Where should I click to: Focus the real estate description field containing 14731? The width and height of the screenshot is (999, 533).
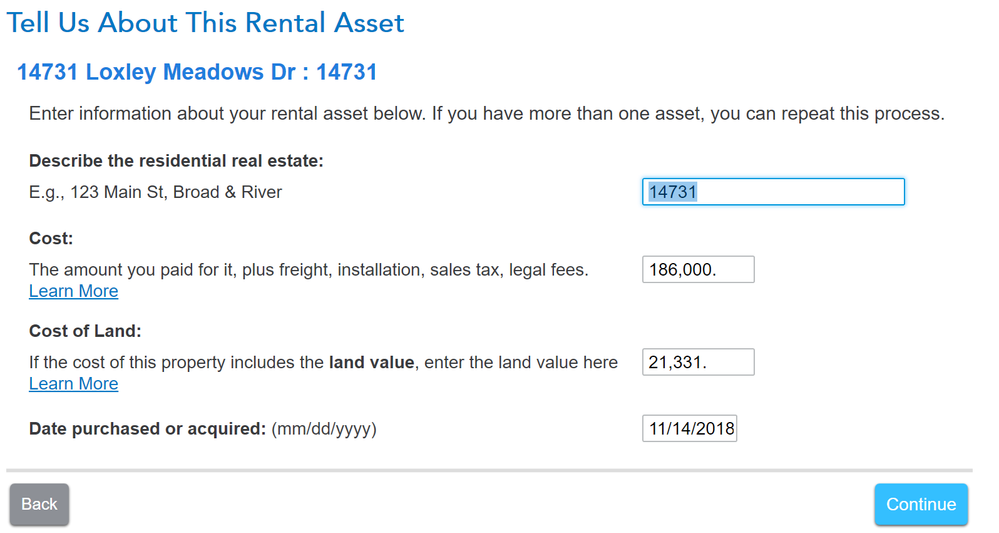[x=773, y=192]
